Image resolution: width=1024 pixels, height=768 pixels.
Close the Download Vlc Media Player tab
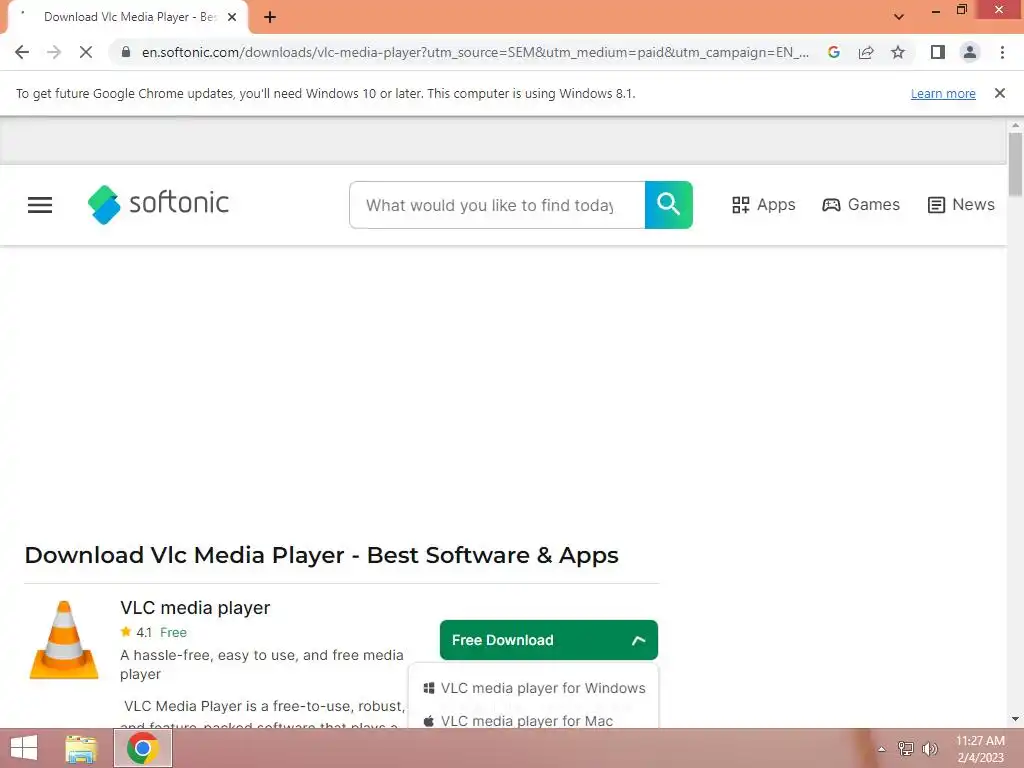click(232, 17)
